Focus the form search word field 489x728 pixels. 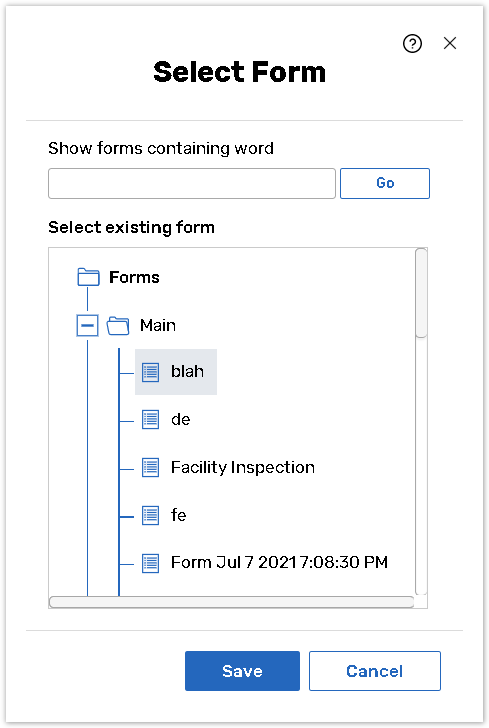pyautogui.click(x=192, y=183)
